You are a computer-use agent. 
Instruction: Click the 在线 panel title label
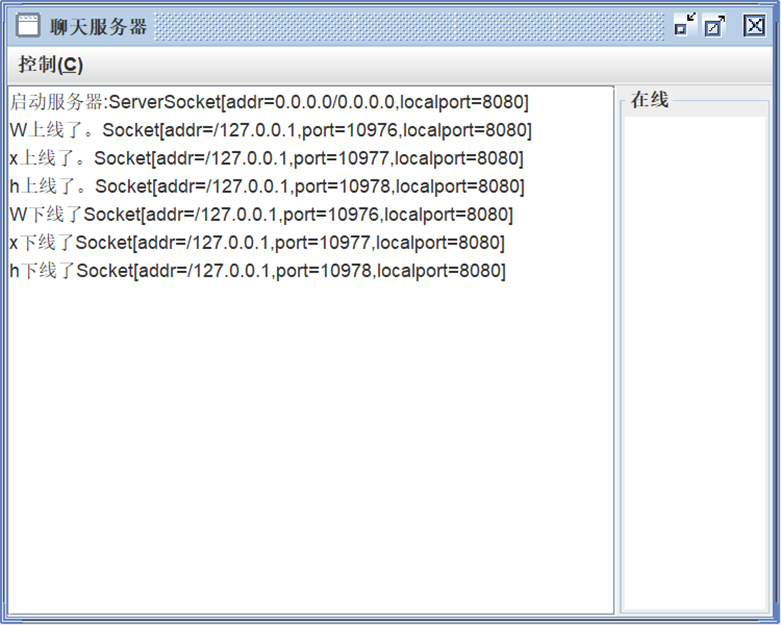coord(649,100)
